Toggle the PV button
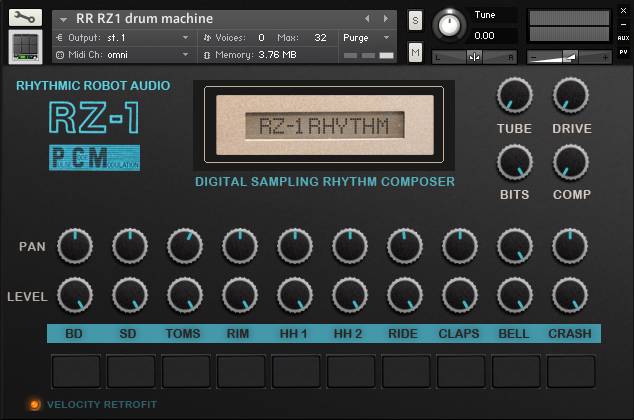634x420 pixels. (623, 52)
